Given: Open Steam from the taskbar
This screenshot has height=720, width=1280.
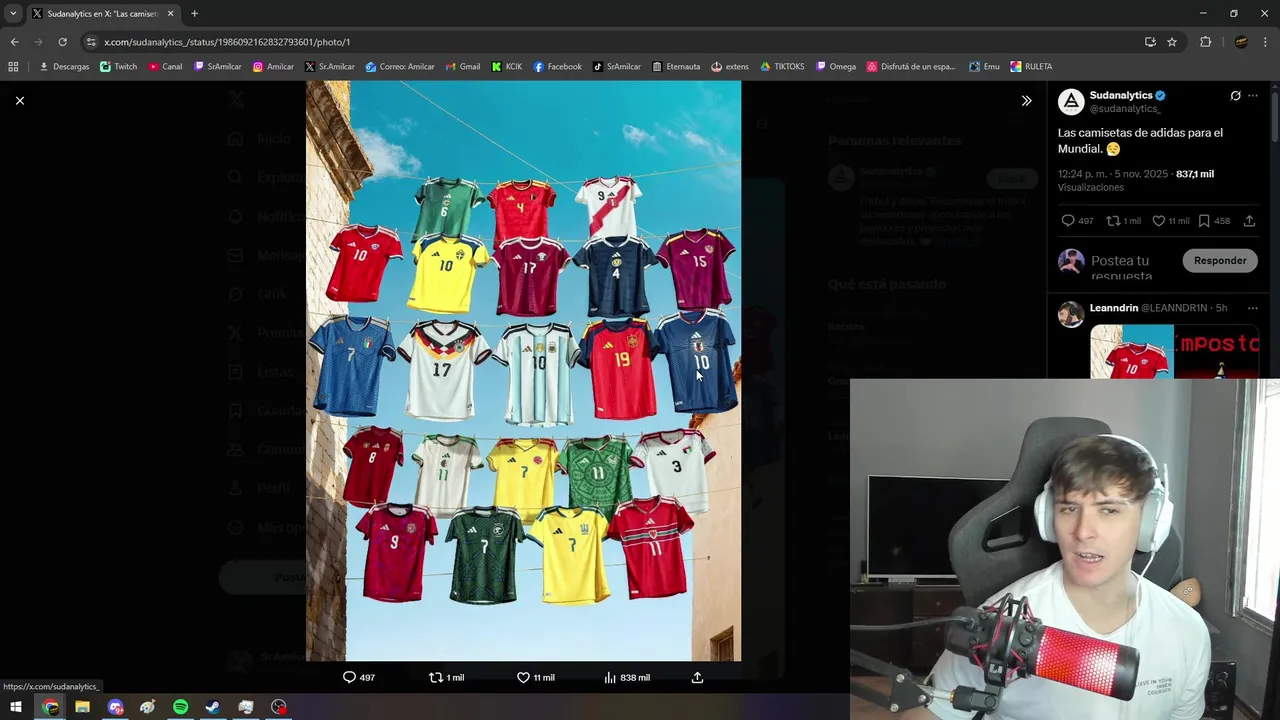Looking at the screenshot, I should point(213,707).
